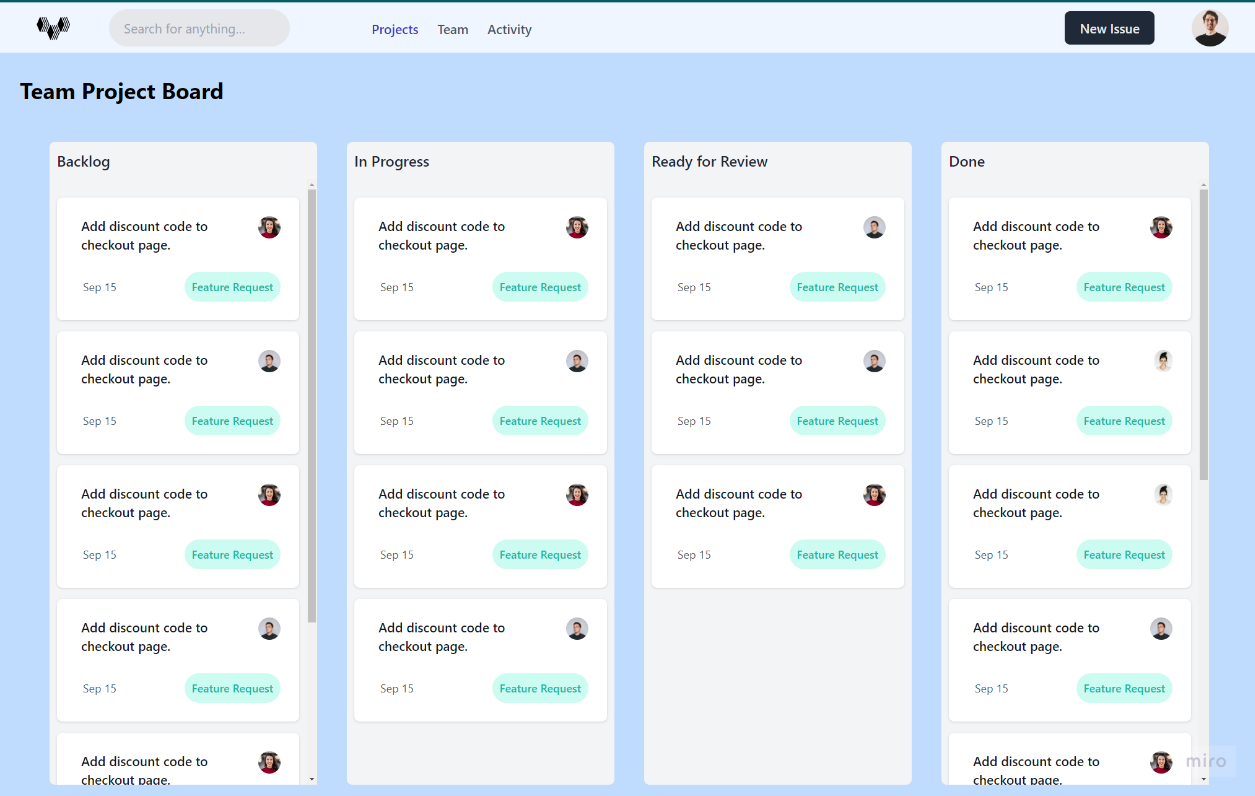Viewport: 1255px width, 796px height.
Task: Click Sep 15 date on third Done card
Action: click(x=992, y=555)
